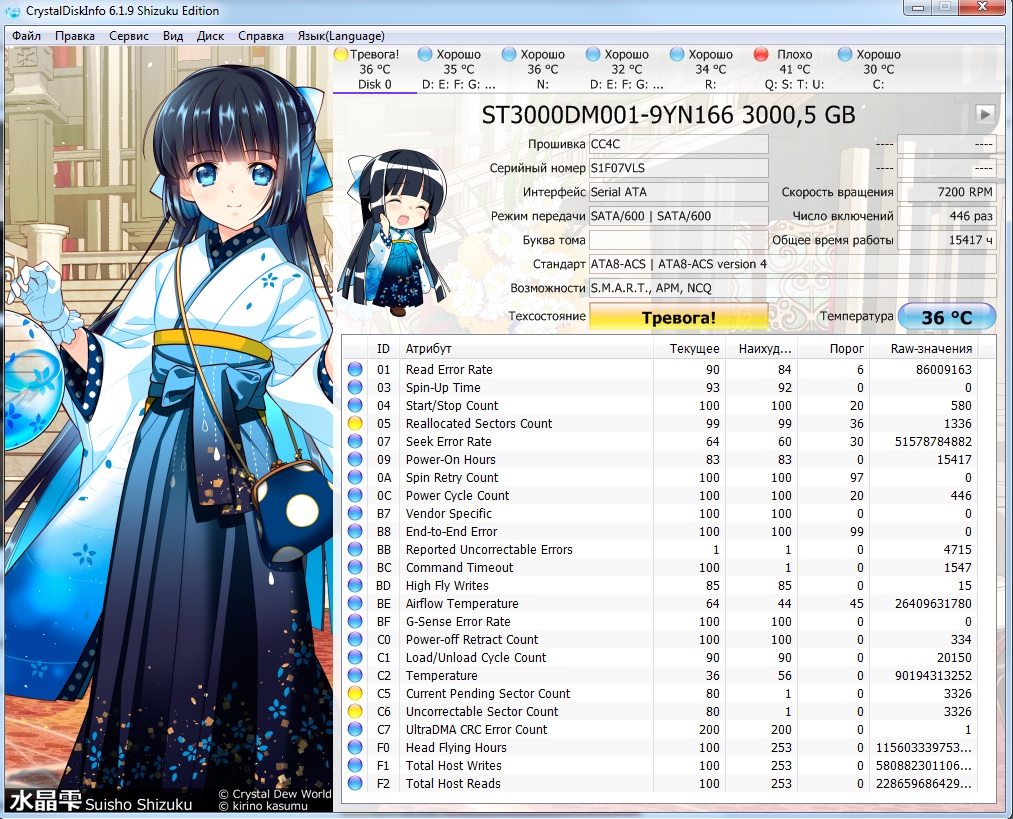Click the 36 °C temperature button
1013x819 pixels.
946,317
